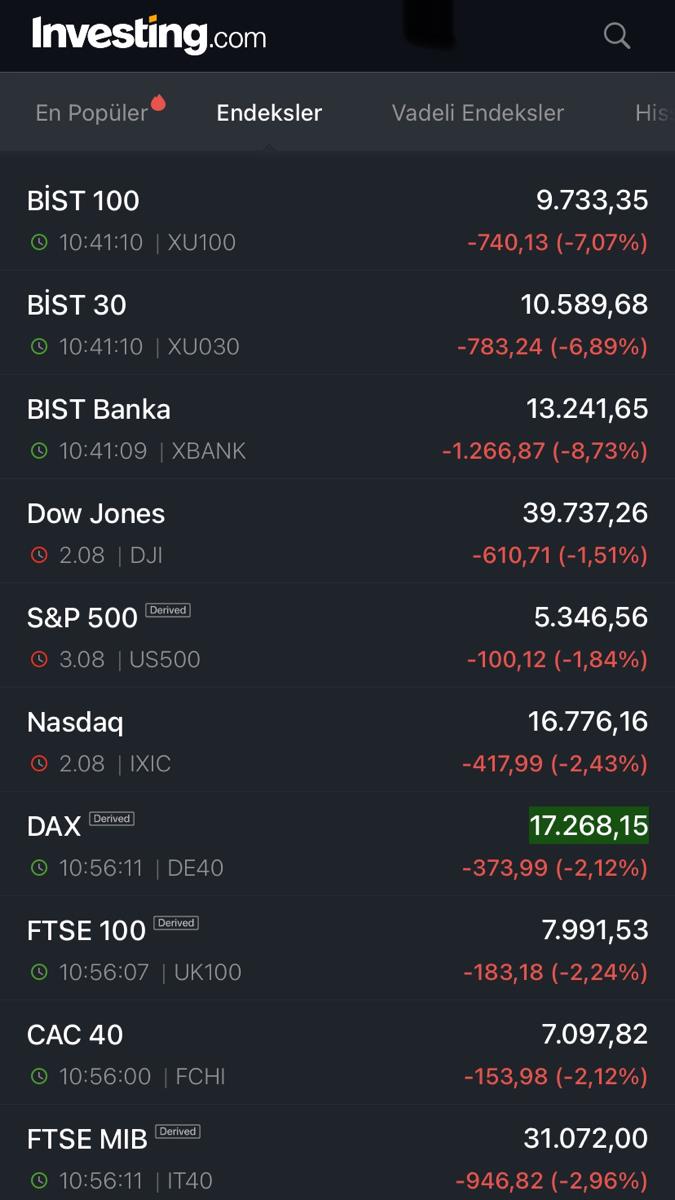Tap the search magnifier icon

[617, 36]
